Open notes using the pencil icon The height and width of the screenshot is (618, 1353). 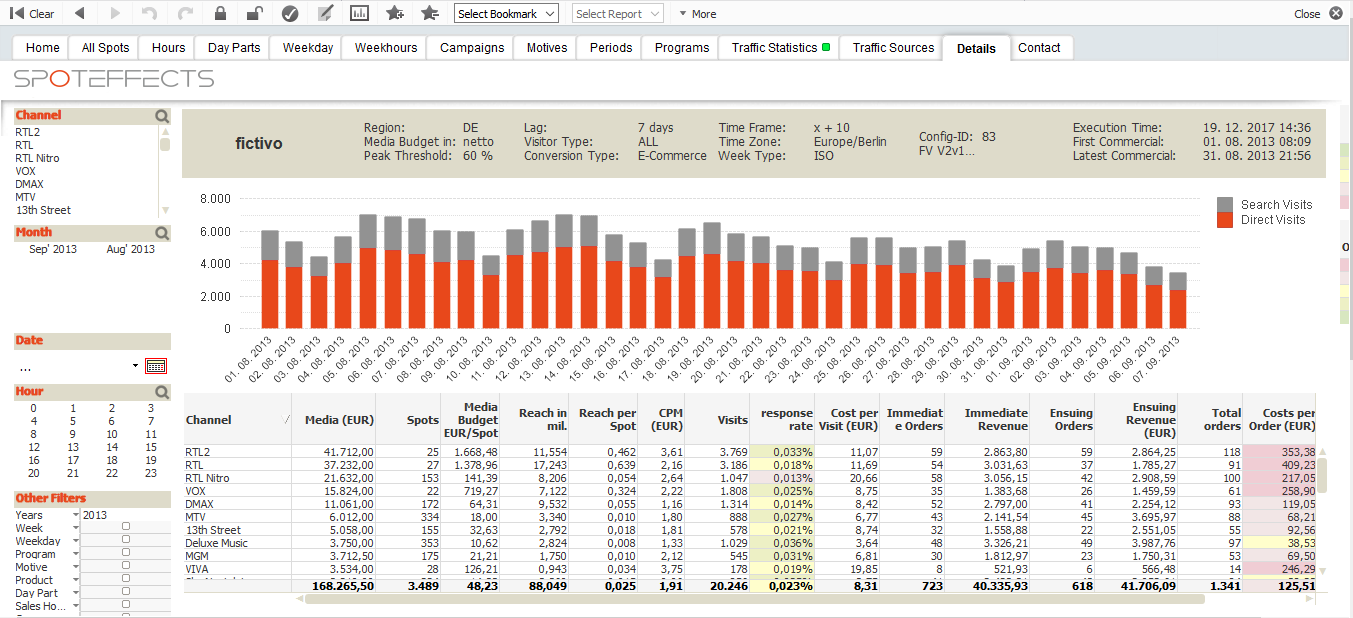coord(325,14)
